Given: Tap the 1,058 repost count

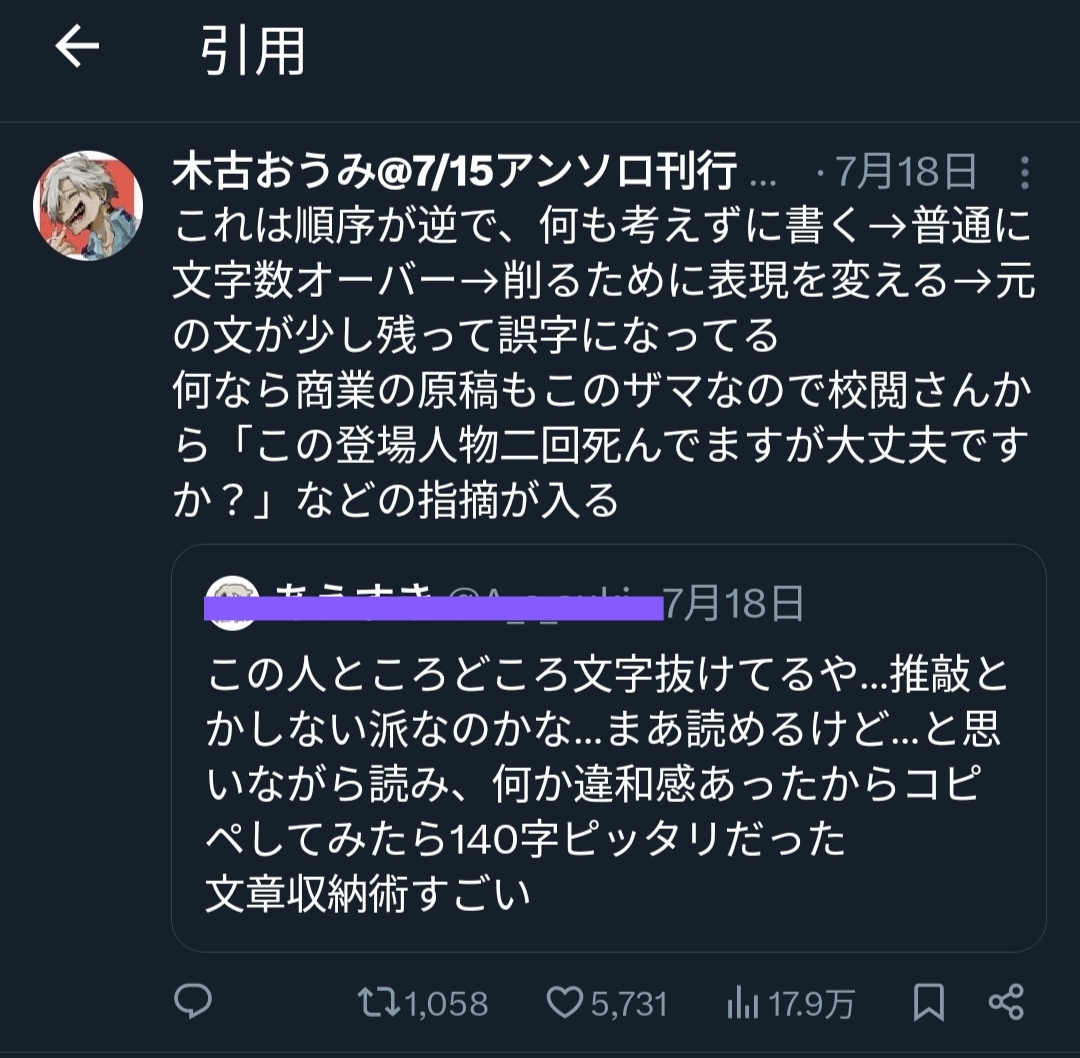Looking at the screenshot, I should tap(447, 1003).
